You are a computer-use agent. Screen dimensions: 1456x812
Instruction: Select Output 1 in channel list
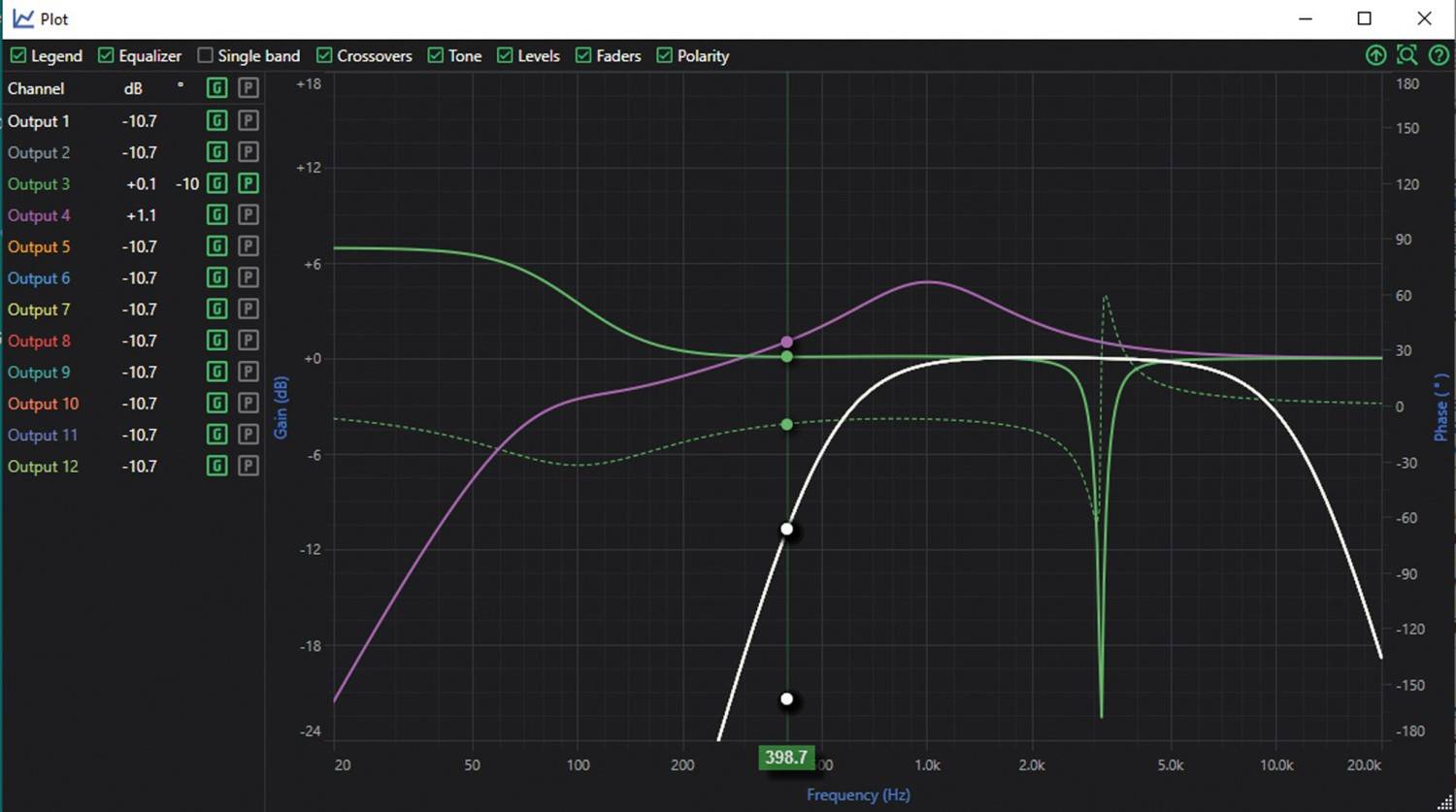pyautogui.click(x=39, y=121)
